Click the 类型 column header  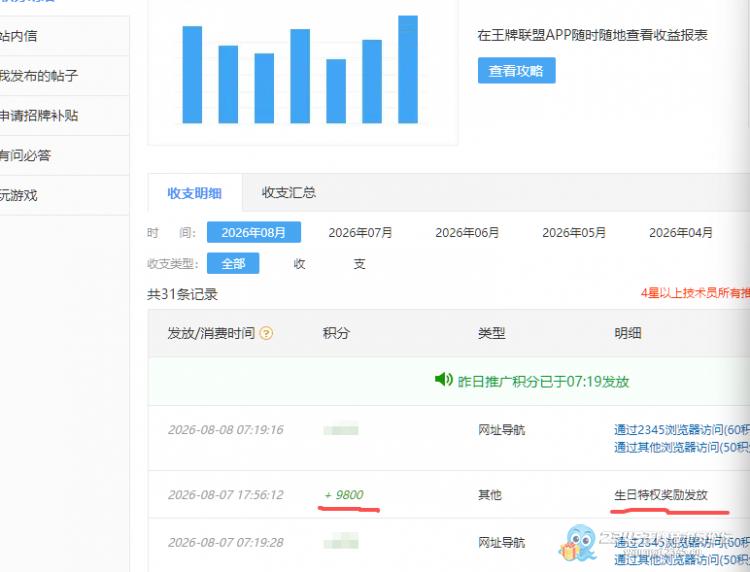tap(492, 333)
